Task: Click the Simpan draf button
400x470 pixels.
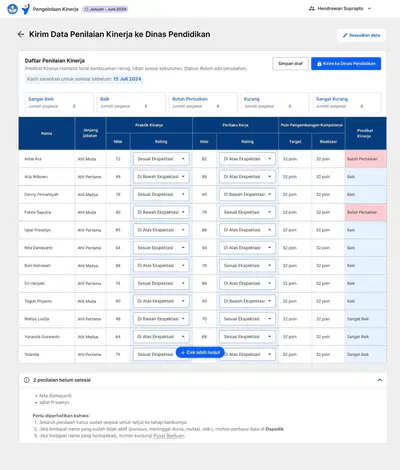Action: pos(290,64)
